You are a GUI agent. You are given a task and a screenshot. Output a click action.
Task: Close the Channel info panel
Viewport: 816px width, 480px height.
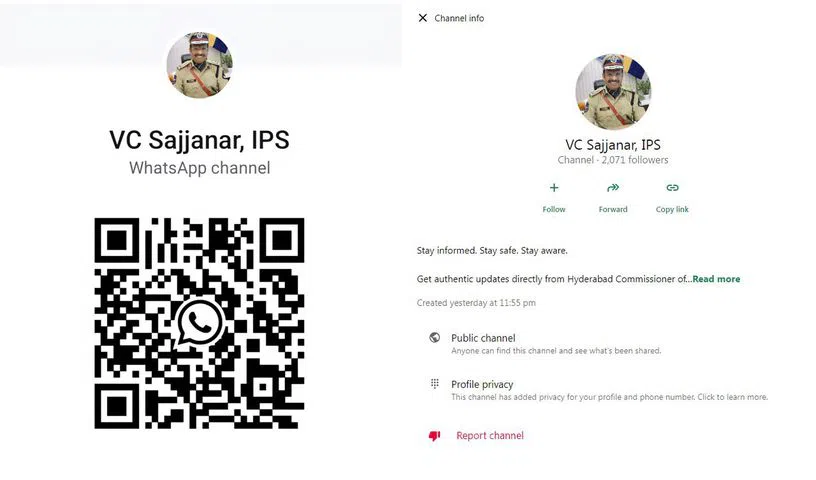(x=423, y=18)
